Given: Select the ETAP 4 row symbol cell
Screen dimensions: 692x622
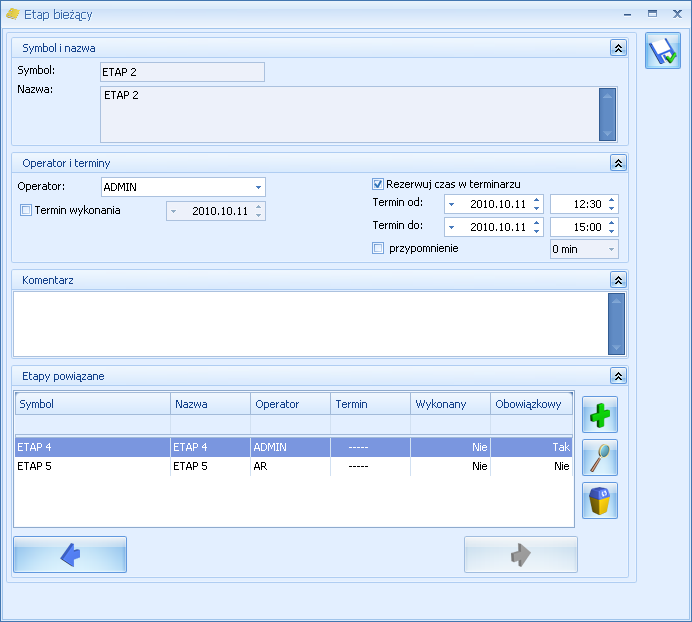Looking at the screenshot, I should pyautogui.click(x=93, y=447).
